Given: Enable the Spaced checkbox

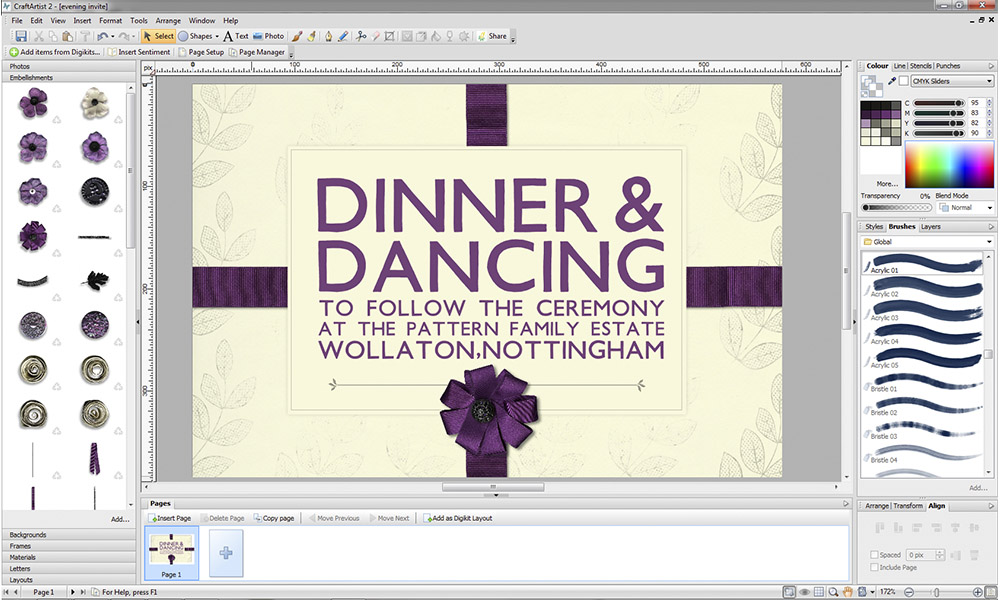Looking at the screenshot, I should point(875,554).
